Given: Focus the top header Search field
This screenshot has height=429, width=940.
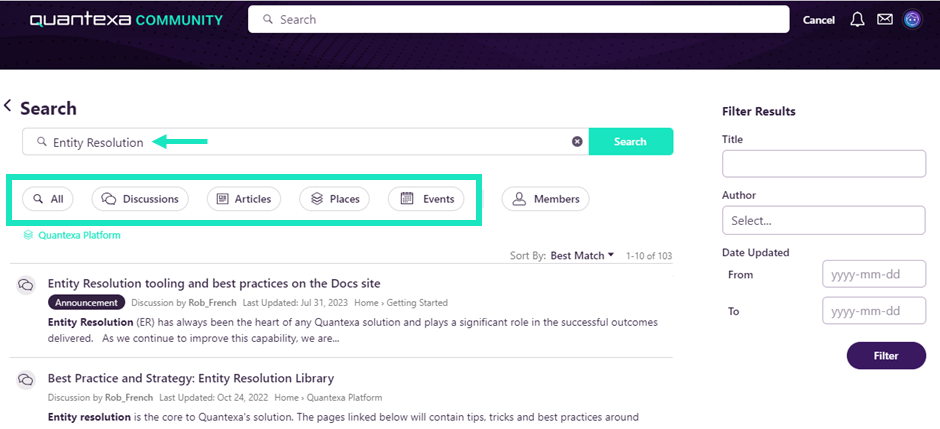Looking at the screenshot, I should (519, 20).
